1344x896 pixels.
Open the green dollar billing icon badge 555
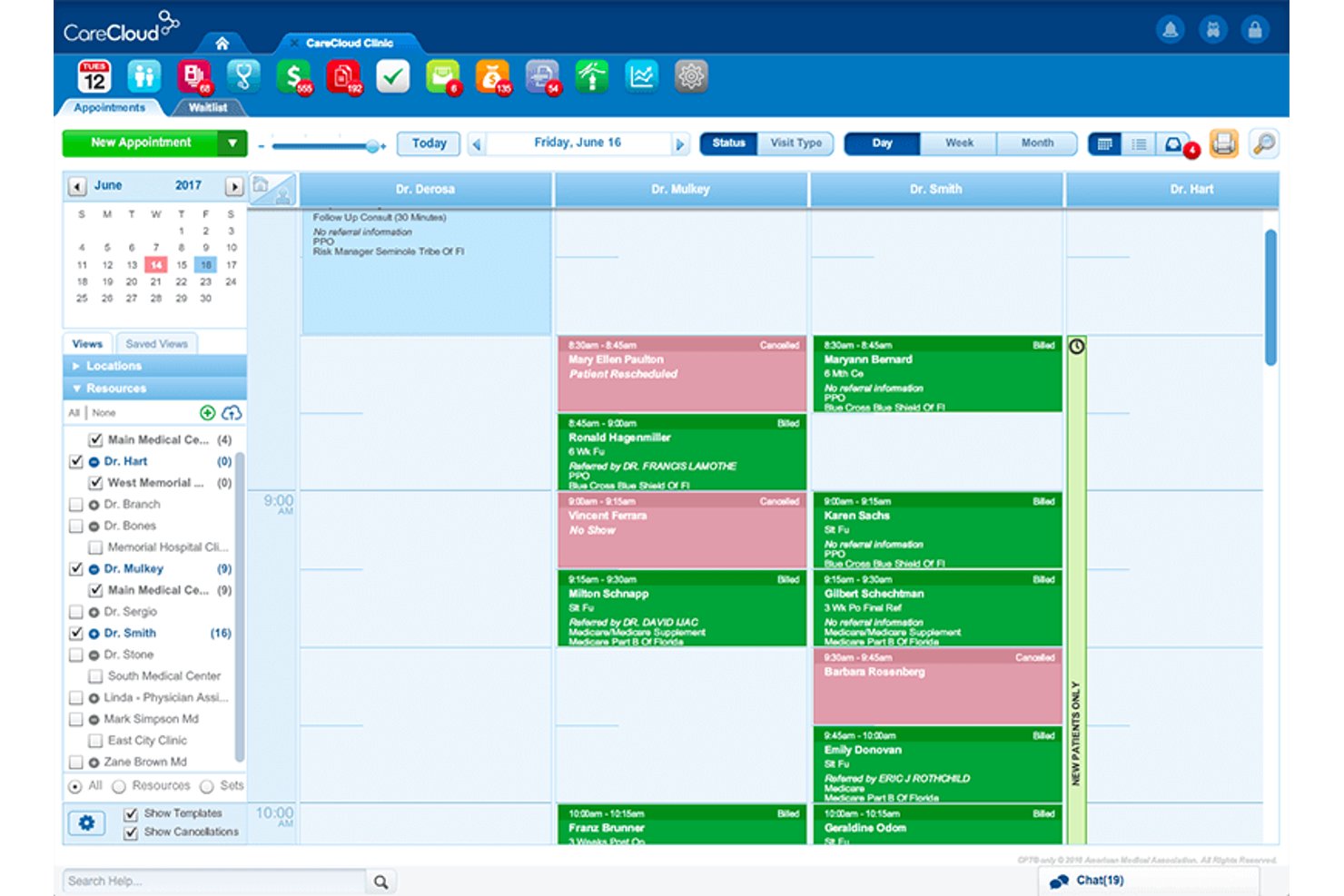[x=293, y=76]
